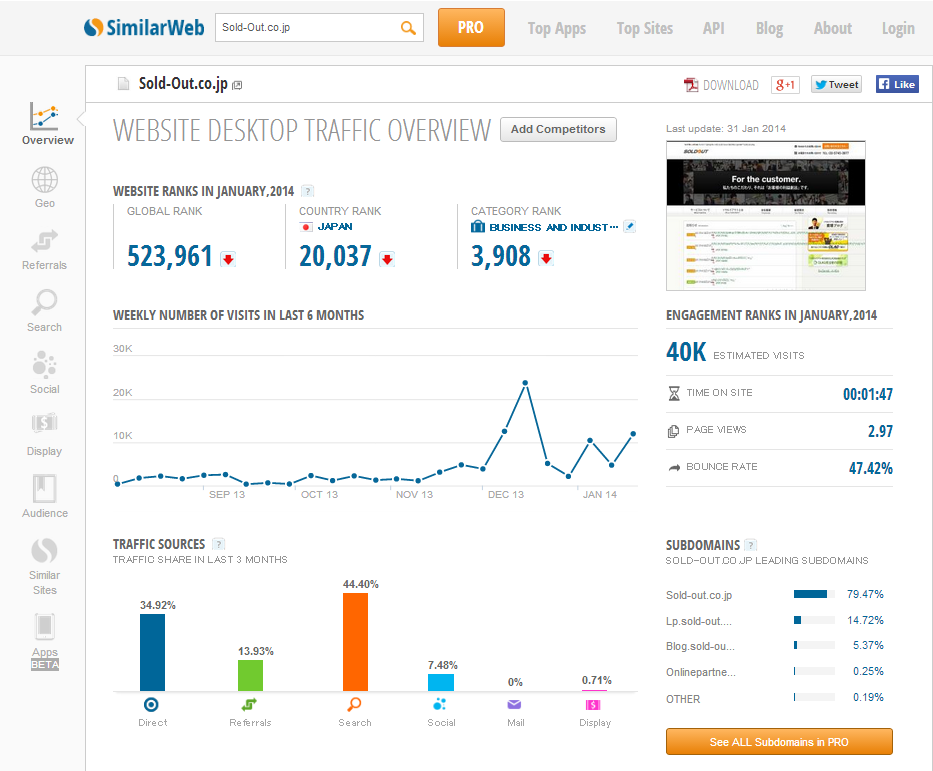933x771 pixels.
Task: Go to Referrals in the sidebar
Action: tap(45, 249)
